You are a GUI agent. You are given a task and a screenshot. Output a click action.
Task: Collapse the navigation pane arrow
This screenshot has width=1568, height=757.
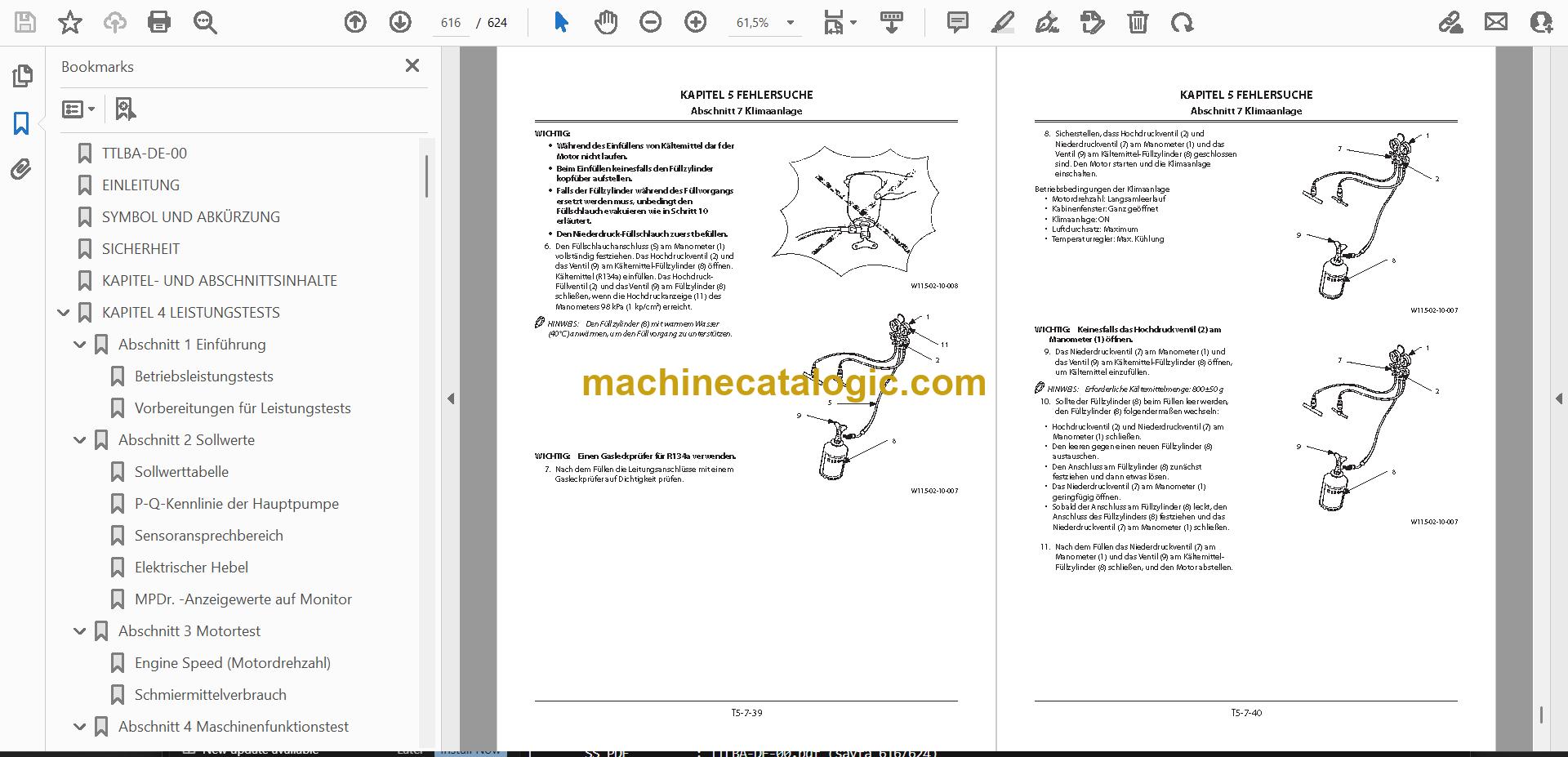(x=451, y=399)
